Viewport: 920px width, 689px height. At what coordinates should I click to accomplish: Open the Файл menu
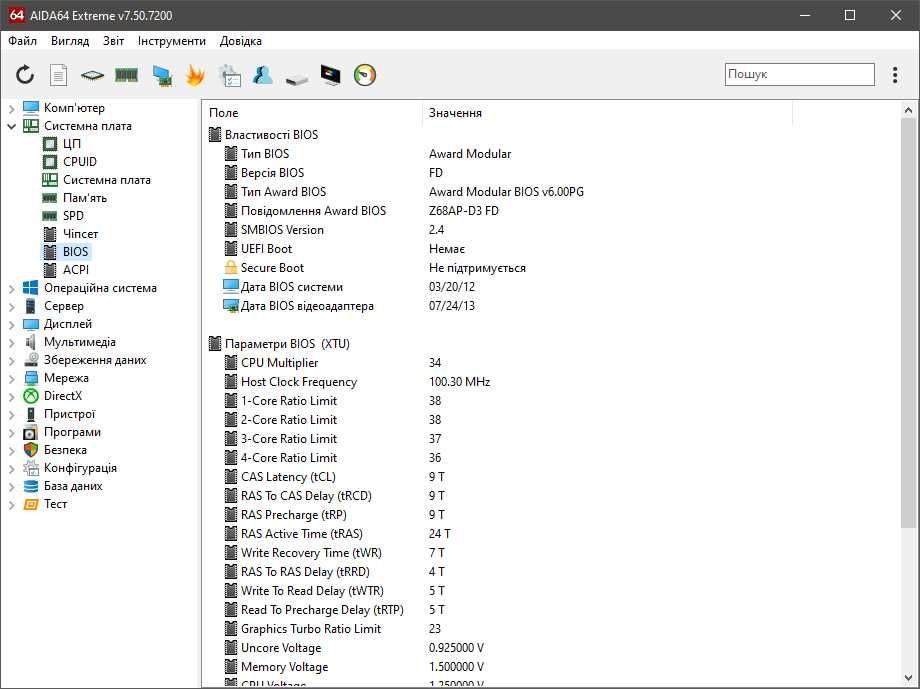coord(22,40)
